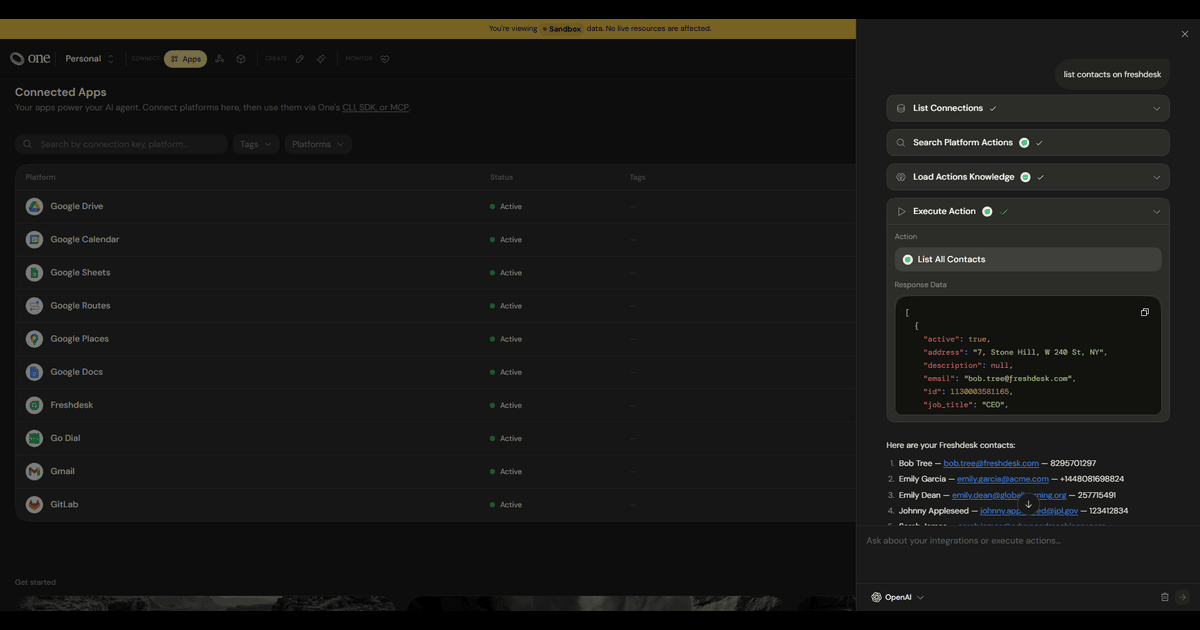The width and height of the screenshot is (1200, 630).
Task: Open the OpenAI model selector
Action: pyautogui.click(x=897, y=597)
